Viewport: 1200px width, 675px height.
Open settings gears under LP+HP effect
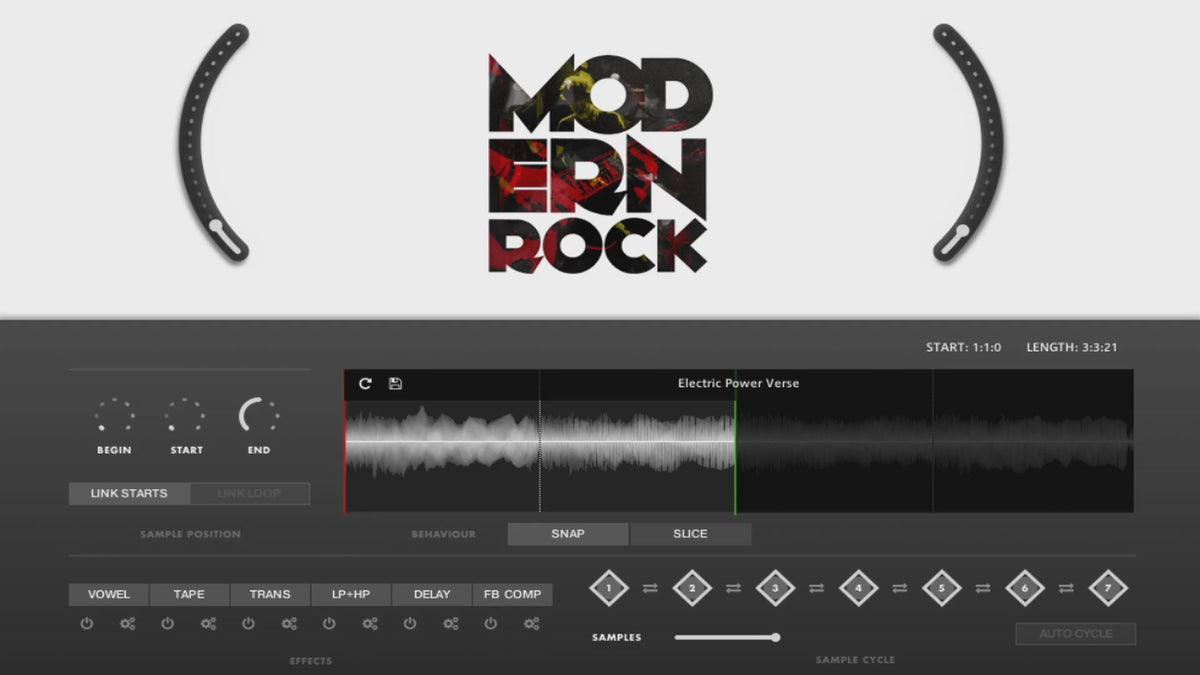[x=370, y=624]
